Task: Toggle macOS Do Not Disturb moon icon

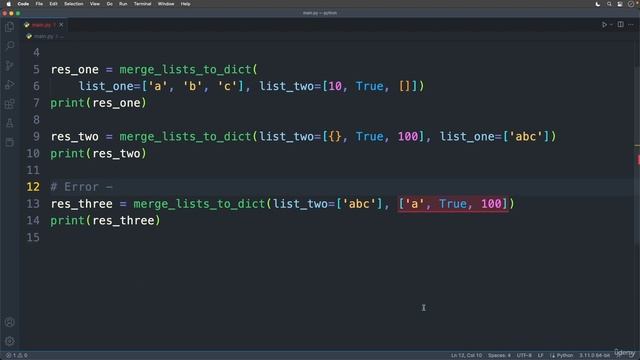Action: point(598,4)
